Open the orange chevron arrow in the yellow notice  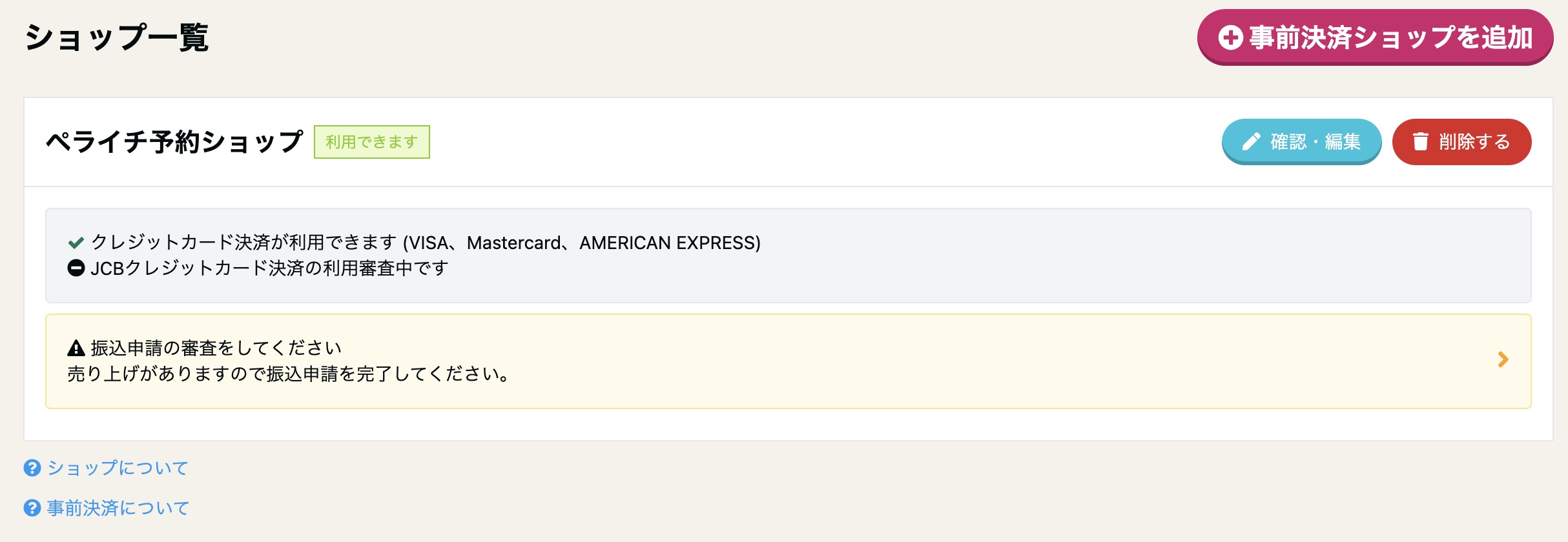coord(1503,360)
